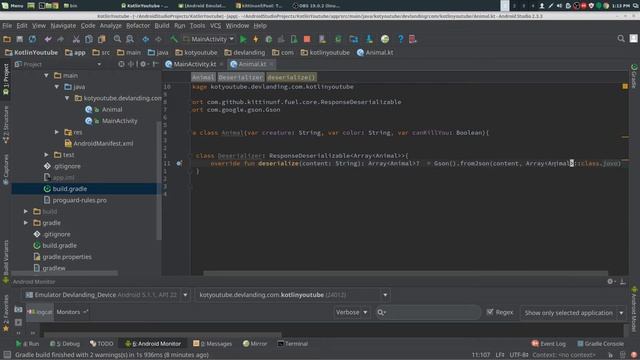
Task: Click the Sync Project with Gradle icon
Action: pyautogui.click(x=338, y=39)
